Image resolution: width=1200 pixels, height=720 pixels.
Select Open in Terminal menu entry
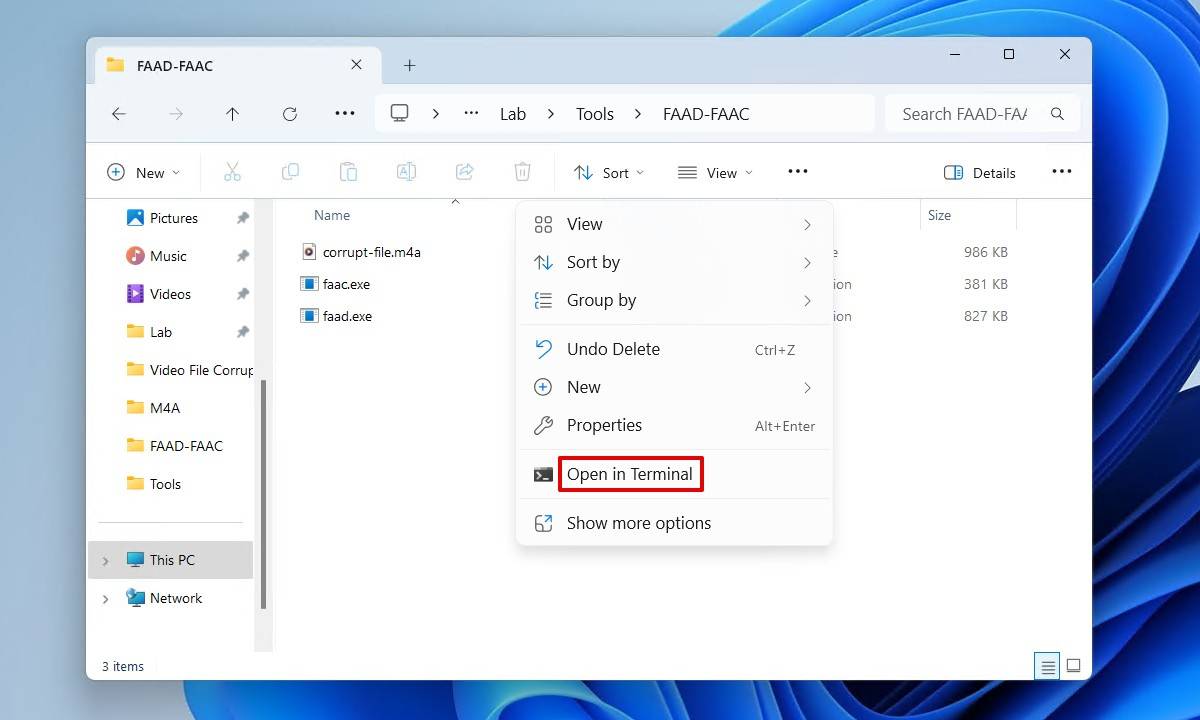pyautogui.click(x=629, y=474)
